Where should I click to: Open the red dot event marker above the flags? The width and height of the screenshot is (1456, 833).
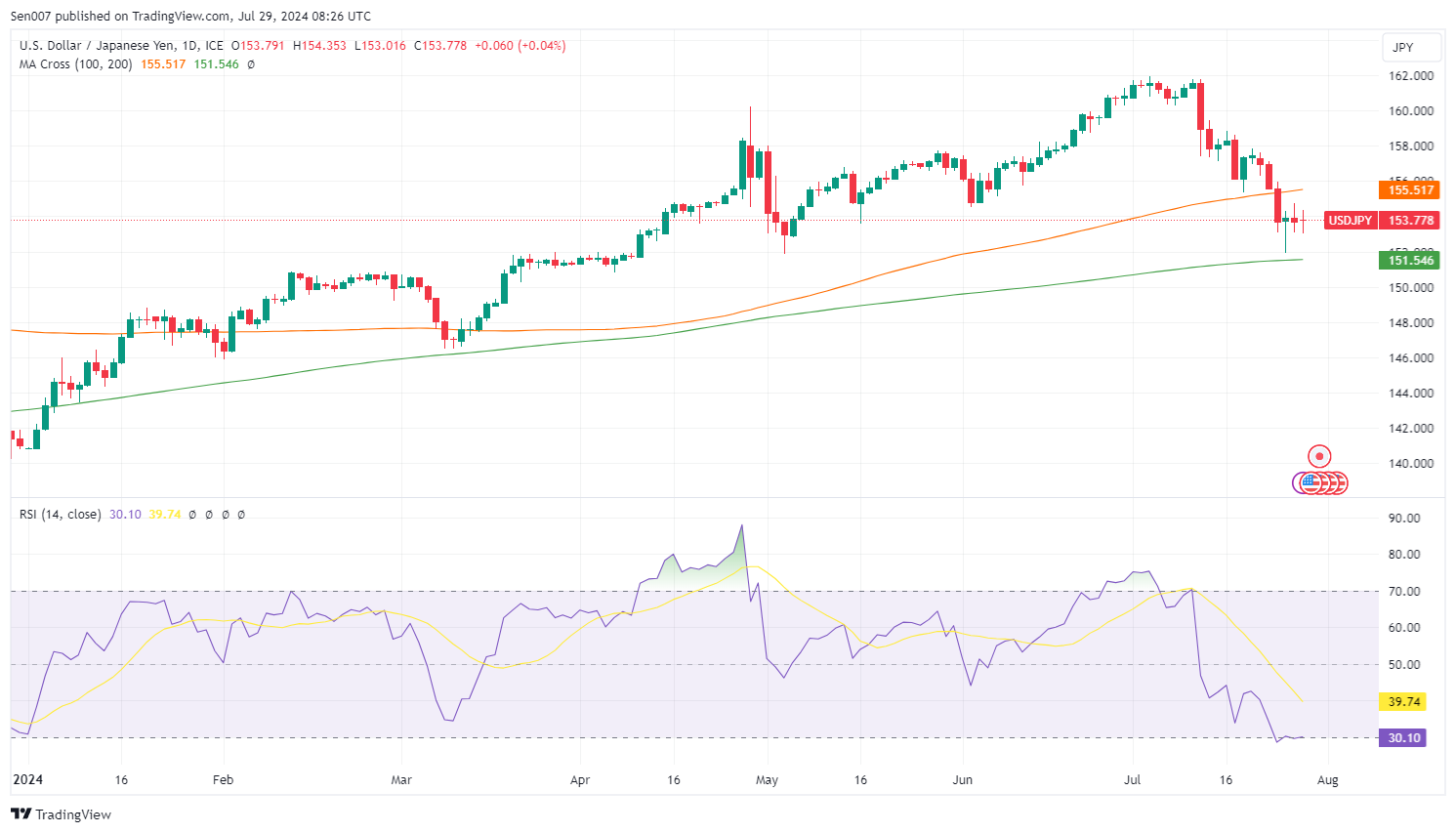click(1319, 456)
